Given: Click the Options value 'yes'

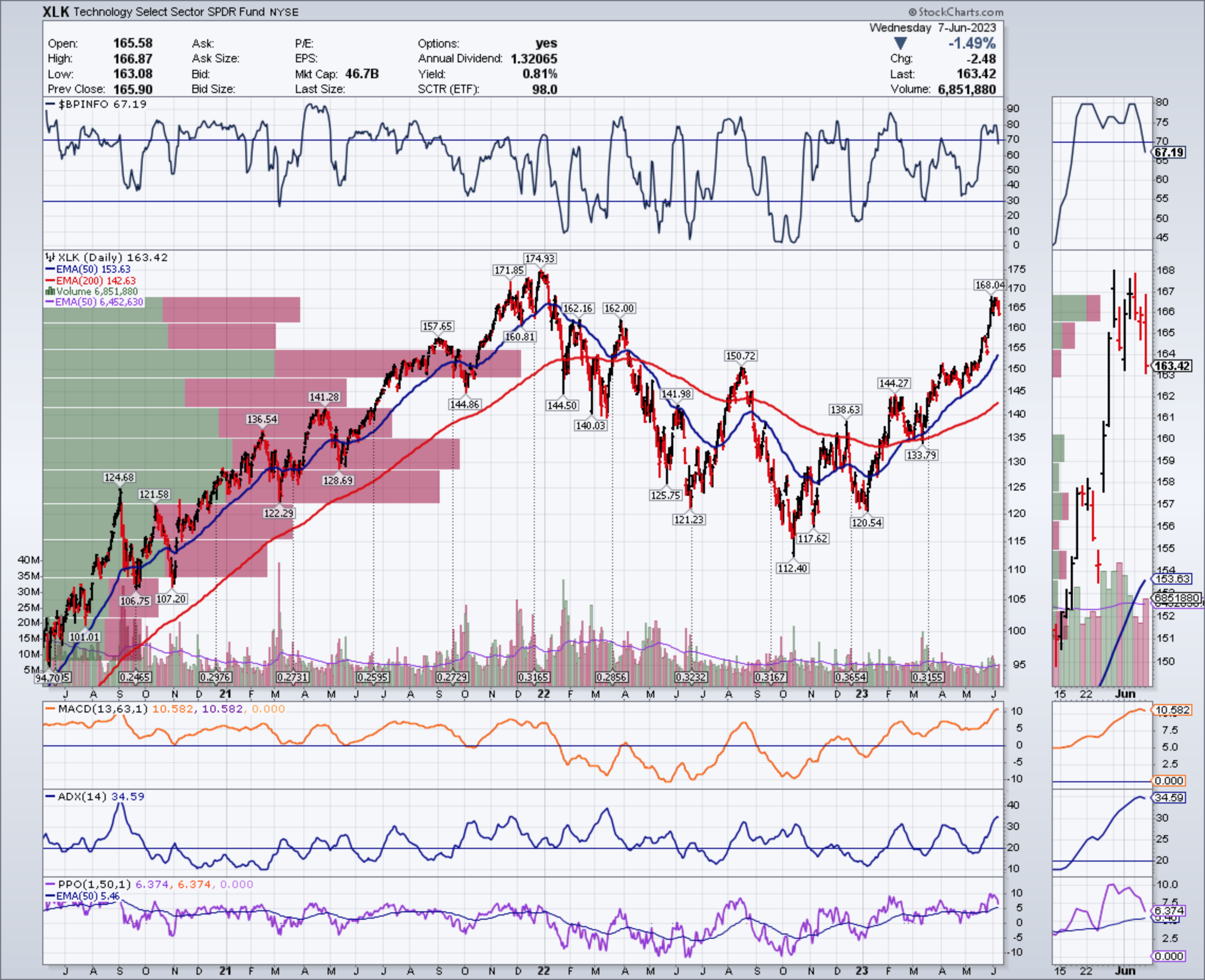Looking at the screenshot, I should (546, 43).
